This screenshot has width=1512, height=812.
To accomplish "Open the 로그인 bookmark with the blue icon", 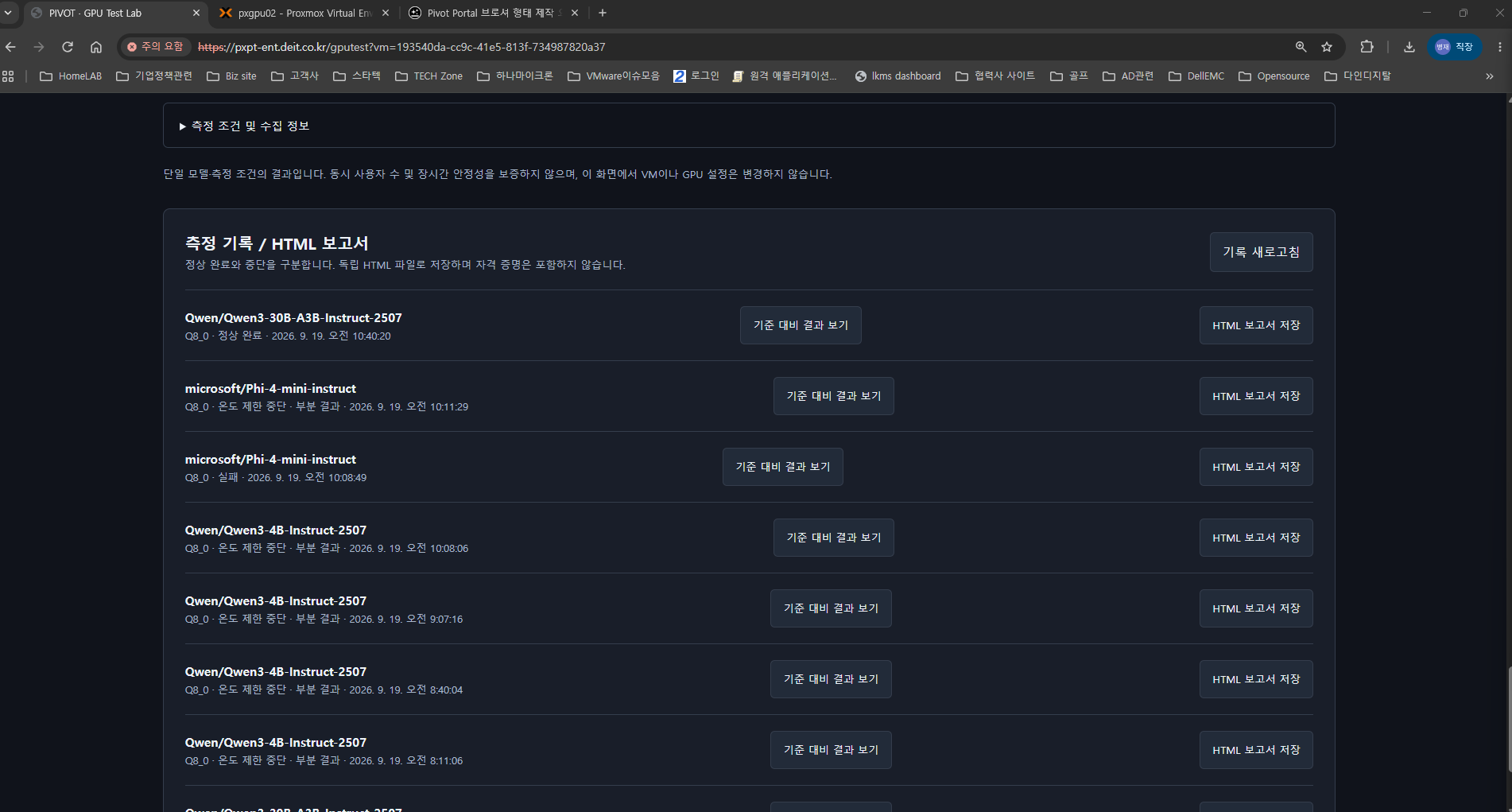I will [696, 76].
